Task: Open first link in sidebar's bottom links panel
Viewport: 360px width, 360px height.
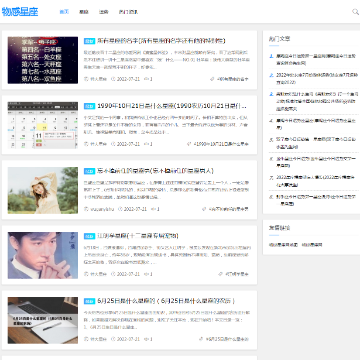Action: (x=283, y=245)
